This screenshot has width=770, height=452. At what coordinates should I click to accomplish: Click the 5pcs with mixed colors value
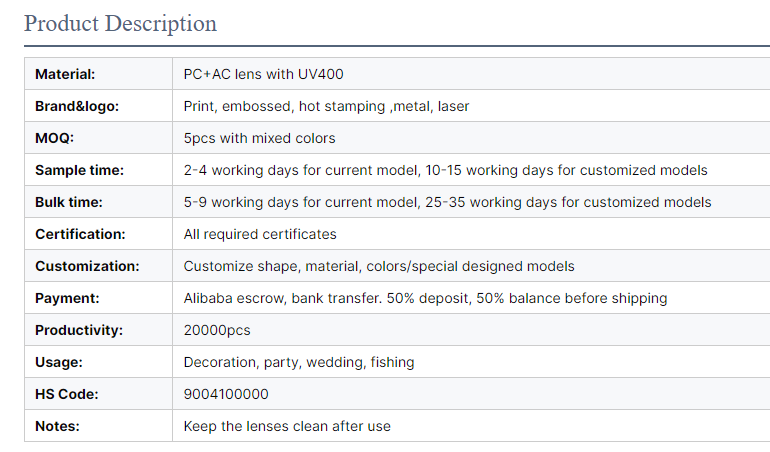[x=259, y=138]
